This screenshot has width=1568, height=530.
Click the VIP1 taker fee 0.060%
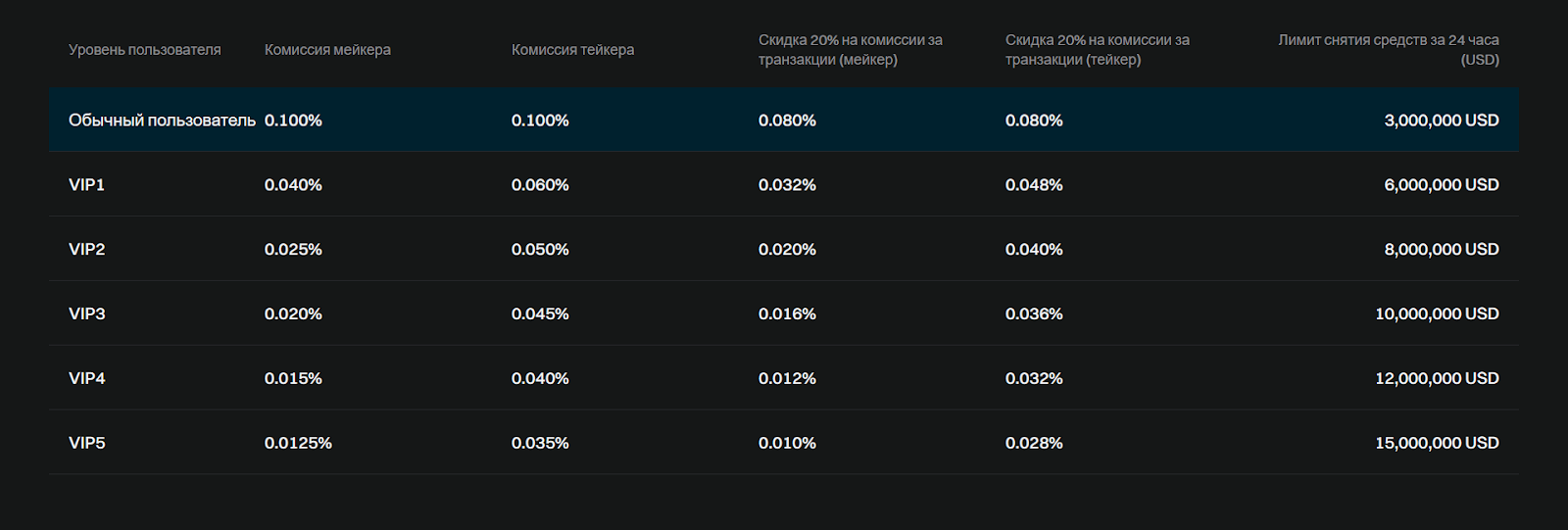[540, 185]
